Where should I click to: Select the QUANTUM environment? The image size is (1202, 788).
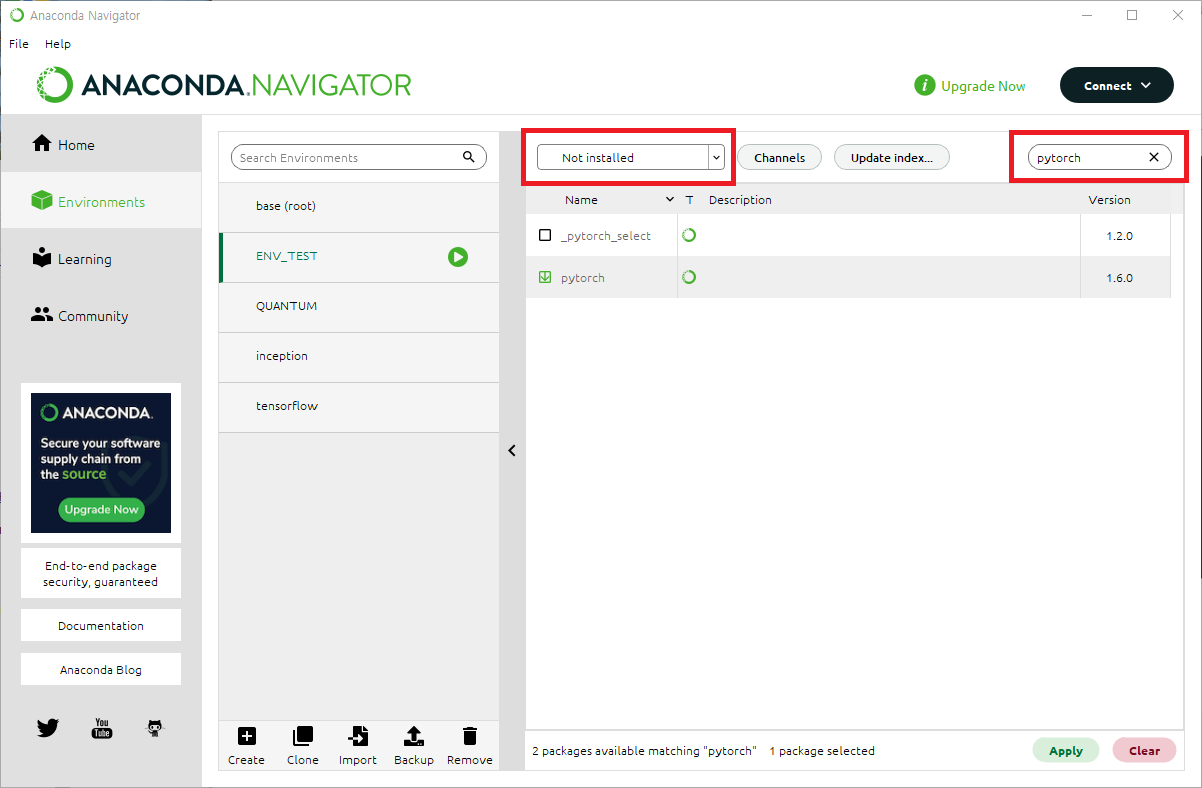click(x=359, y=307)
